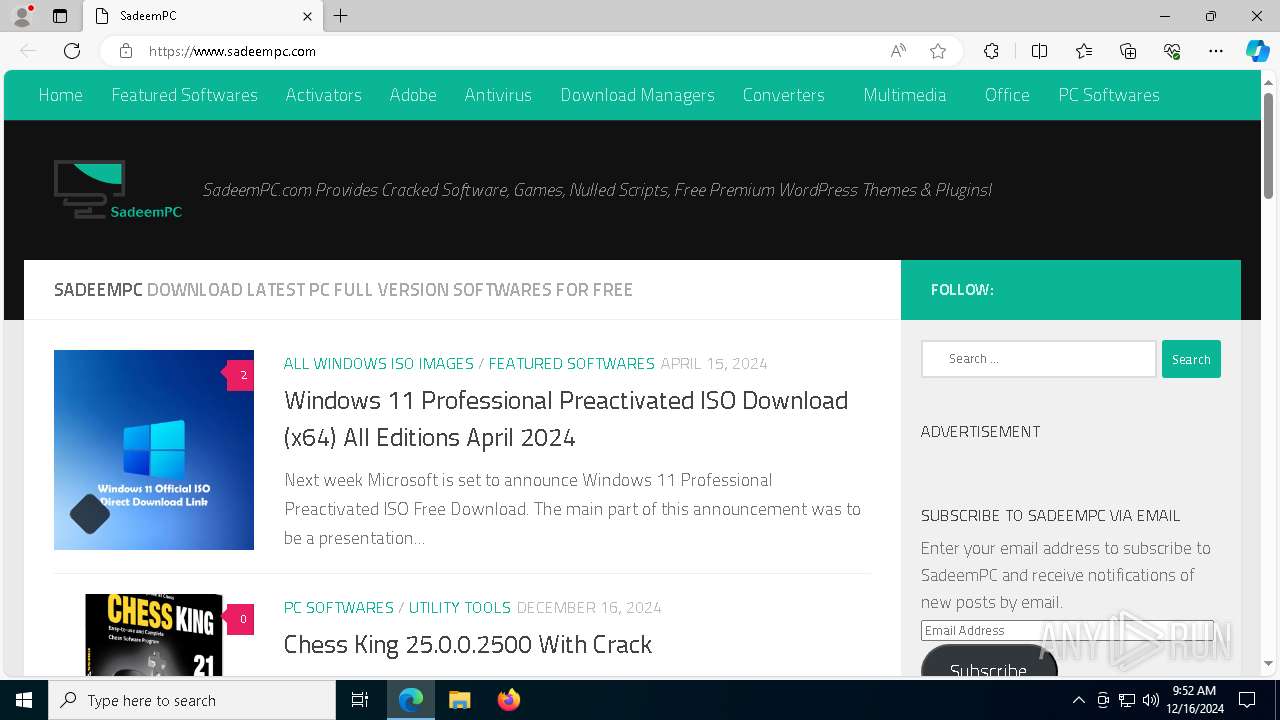1280x720 pixels.
Task: Open PC Softwares menu item
Action: tap(1109, 95)
